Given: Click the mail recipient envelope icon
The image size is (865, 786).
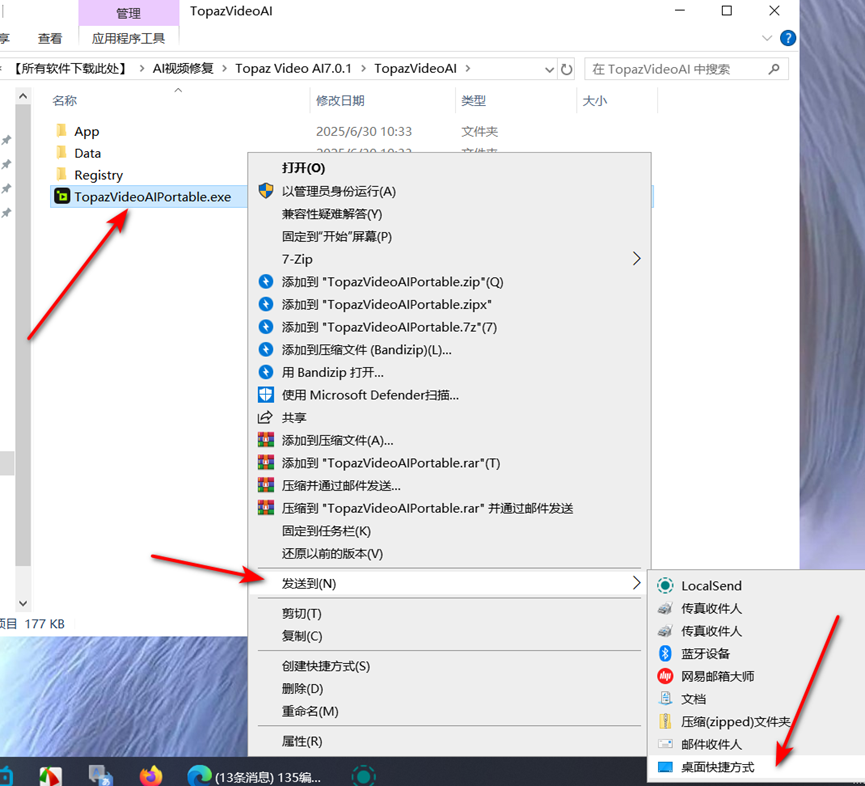Looking at the screenshot, I should coord(665,744).
